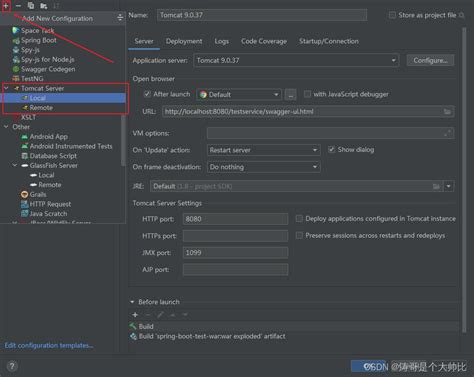The height and width of the screenshot is (377, 474).
Task: Add a Before launch task with plus
Action: [x=135, y=315]
